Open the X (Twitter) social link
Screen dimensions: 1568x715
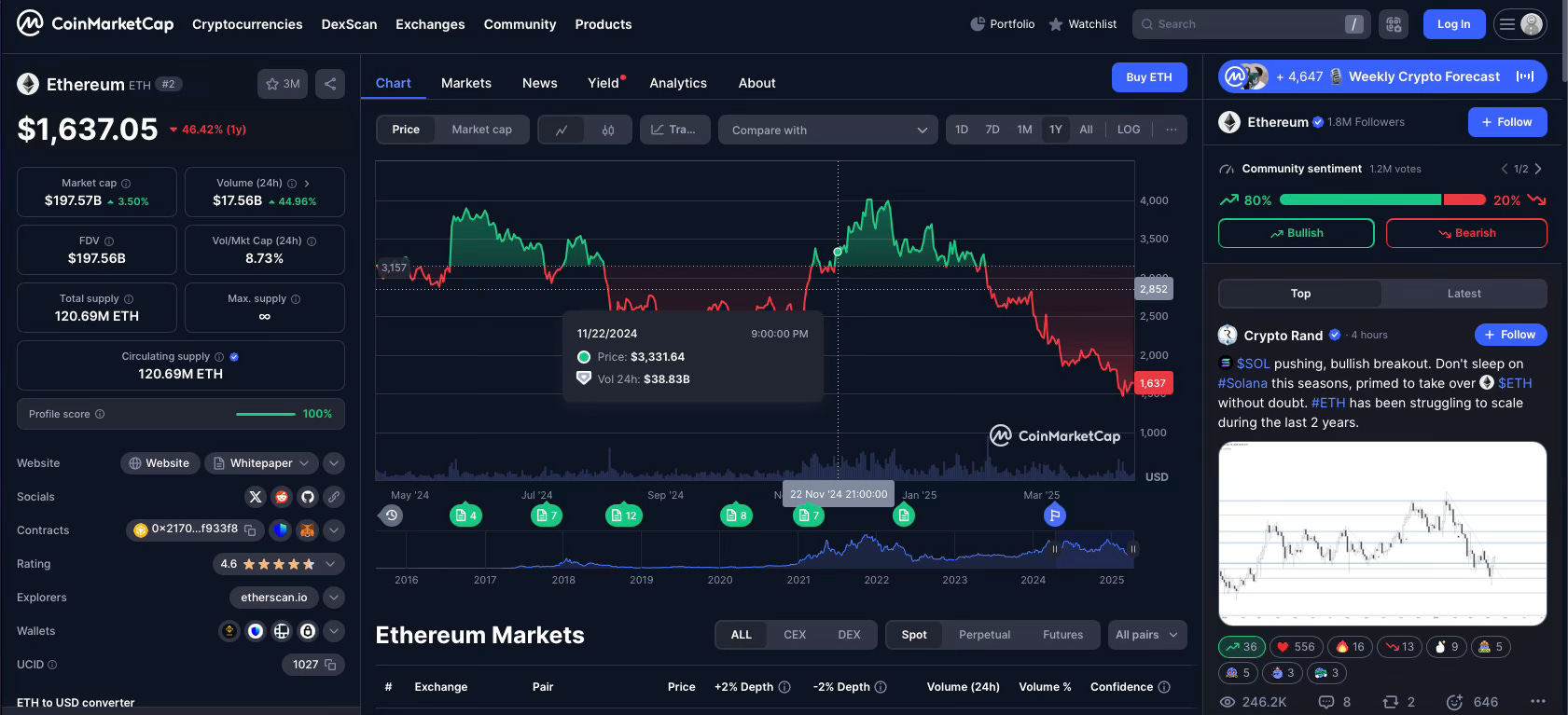click(256, 497)
